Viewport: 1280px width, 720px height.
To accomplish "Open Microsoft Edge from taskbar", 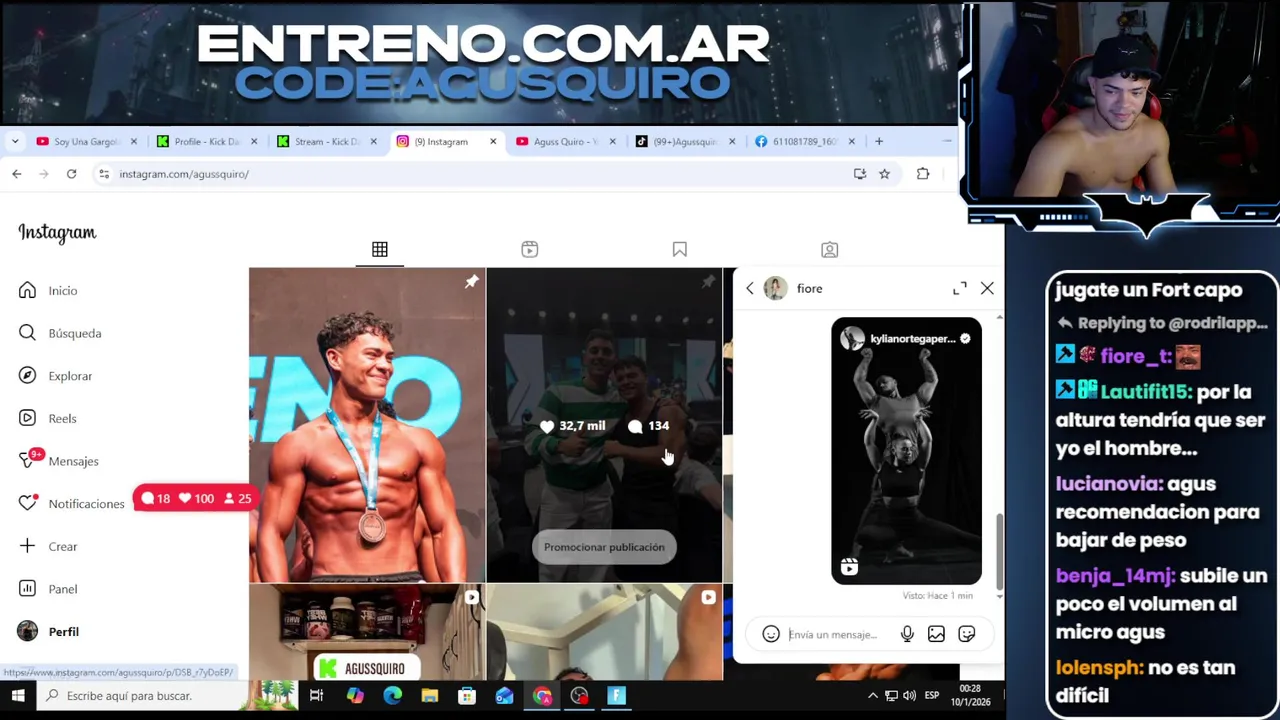I will (x=392, y=696).
